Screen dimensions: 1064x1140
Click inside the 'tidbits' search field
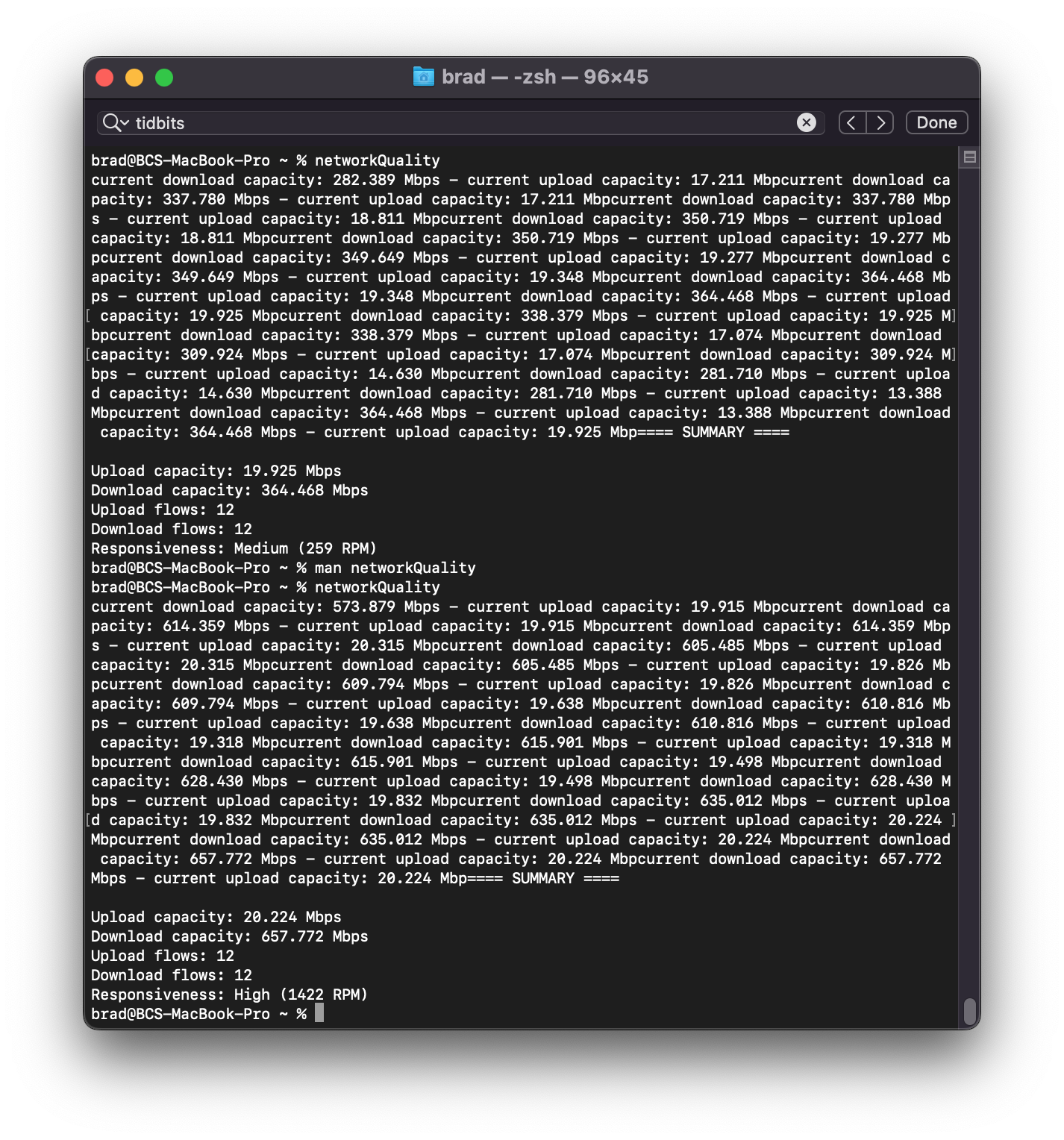tap(461, 122)
